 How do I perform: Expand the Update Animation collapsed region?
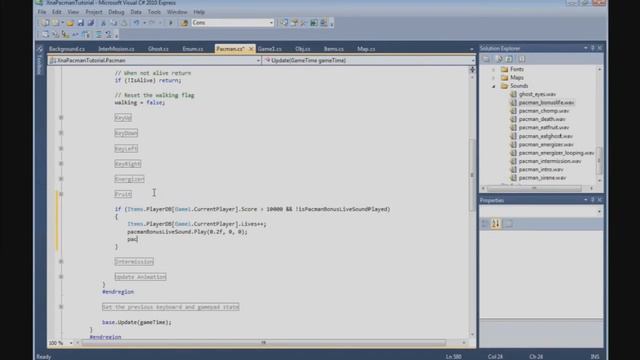[x=61, y=277]
